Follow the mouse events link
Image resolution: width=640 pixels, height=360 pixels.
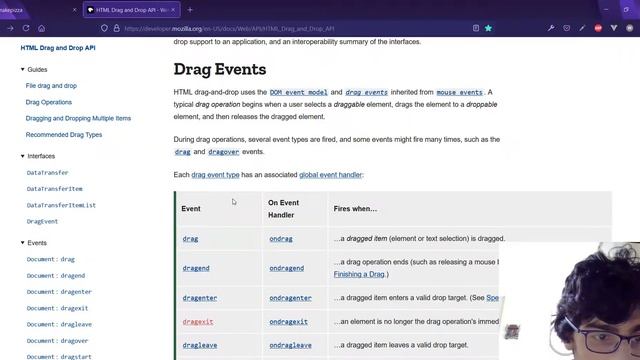(459, 93)
